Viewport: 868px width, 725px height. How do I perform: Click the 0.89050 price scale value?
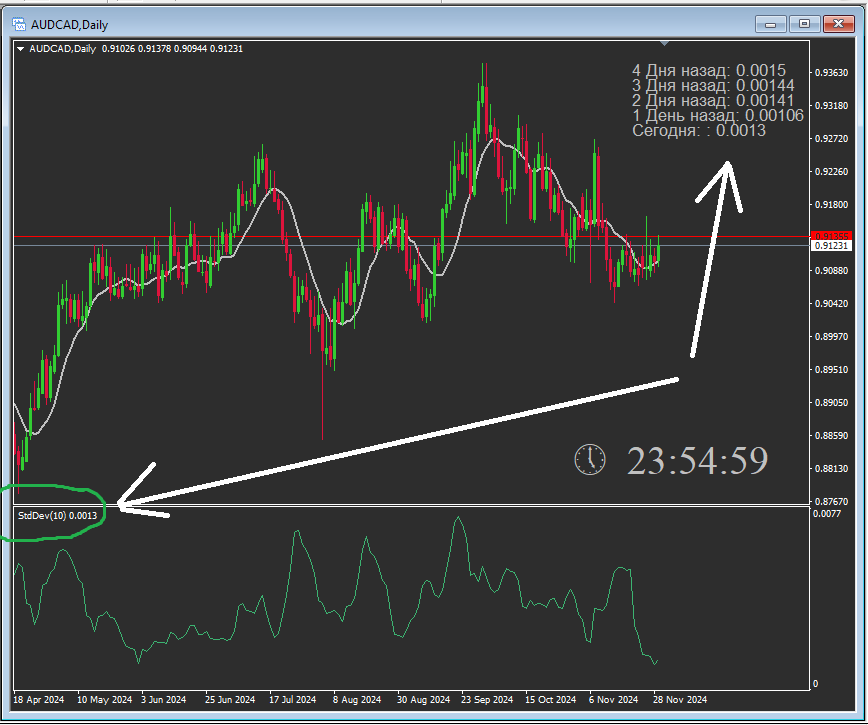click(831, 403)
